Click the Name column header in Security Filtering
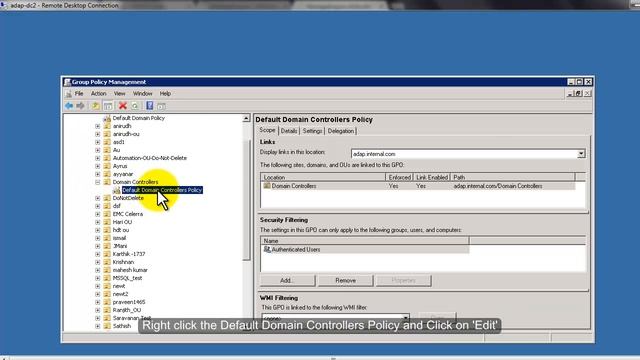 coord(364,241)
